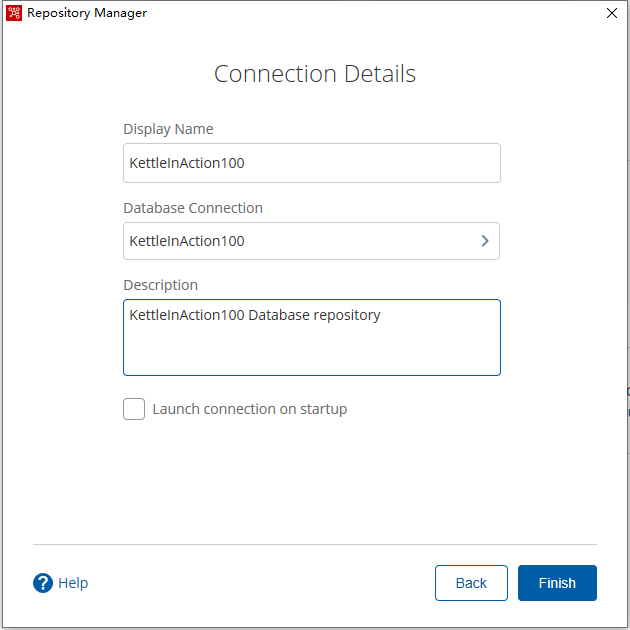Click inside the Description text area
The width and height of the screenshot is (630, 630).
click(312, 338)
